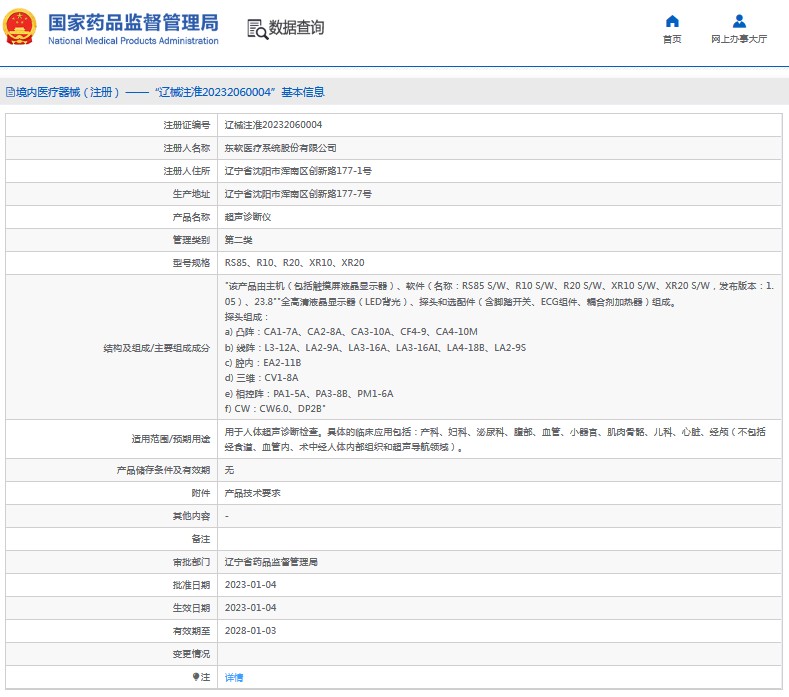Select address ending 创新路177-1号
The image size is (789, 697).
click(x=298, y=171)
